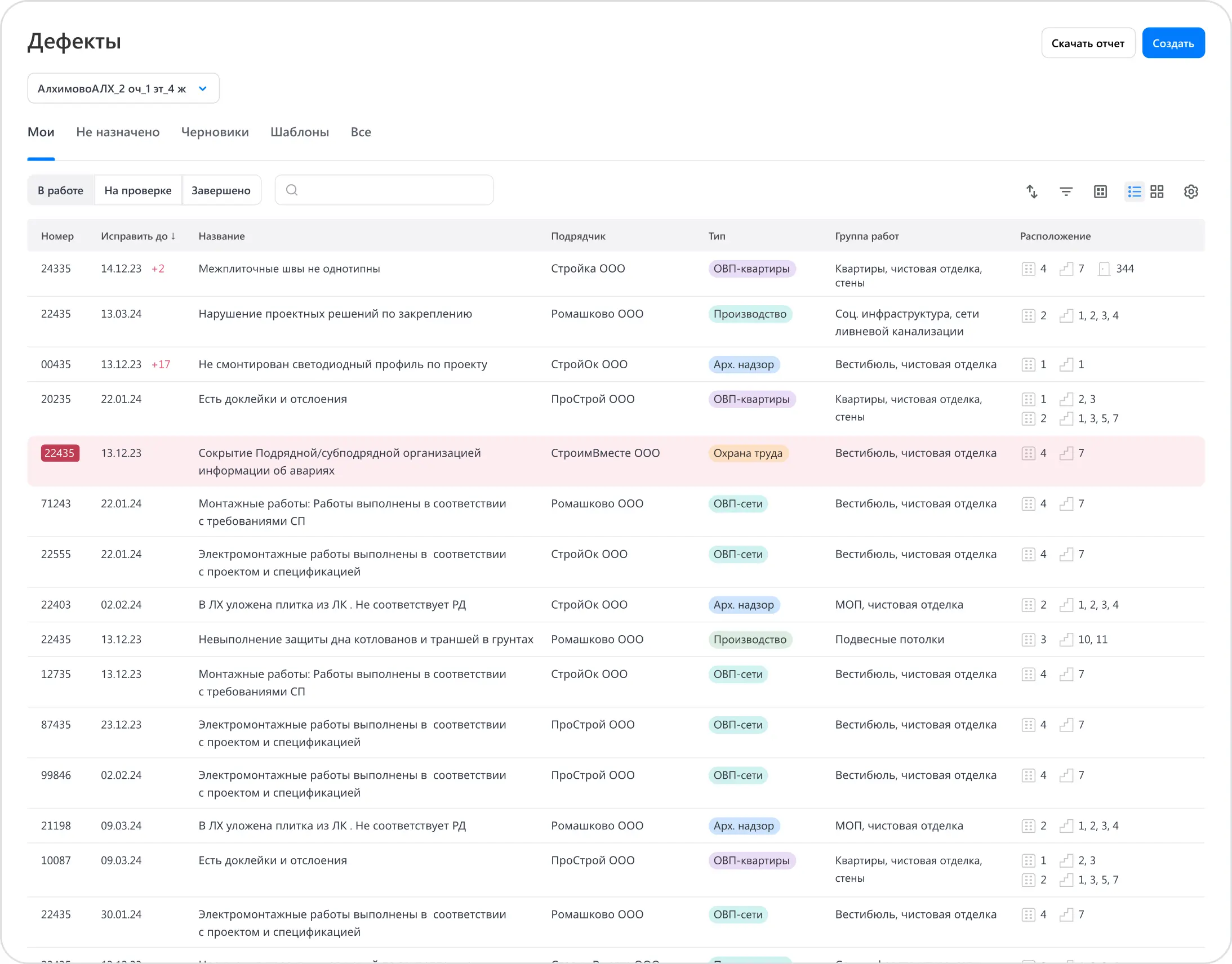Click floor icon in row 87435
Screen dimensions: 1232x964
pos(1066,725)
